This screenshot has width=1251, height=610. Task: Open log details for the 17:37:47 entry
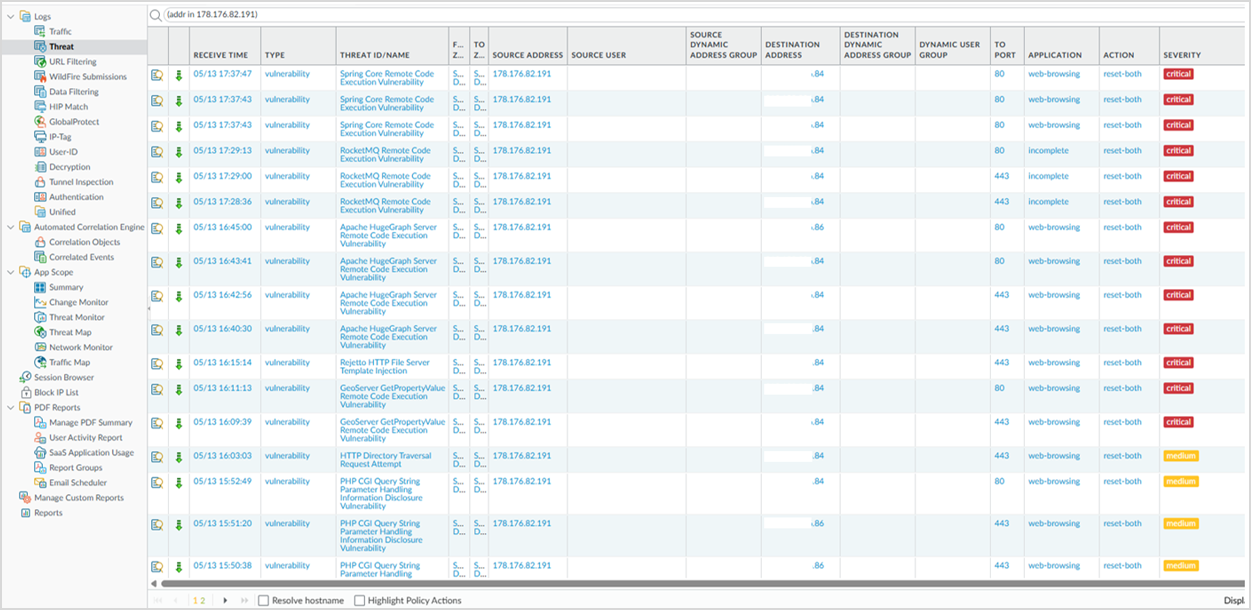pyautogui.click(x=157, y=75)
